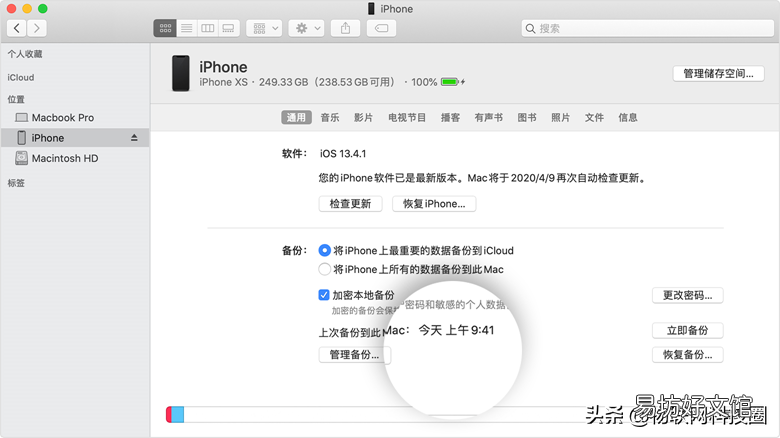Click the 管理备份 button
780x438 pixels.
[x=354, y=355]
